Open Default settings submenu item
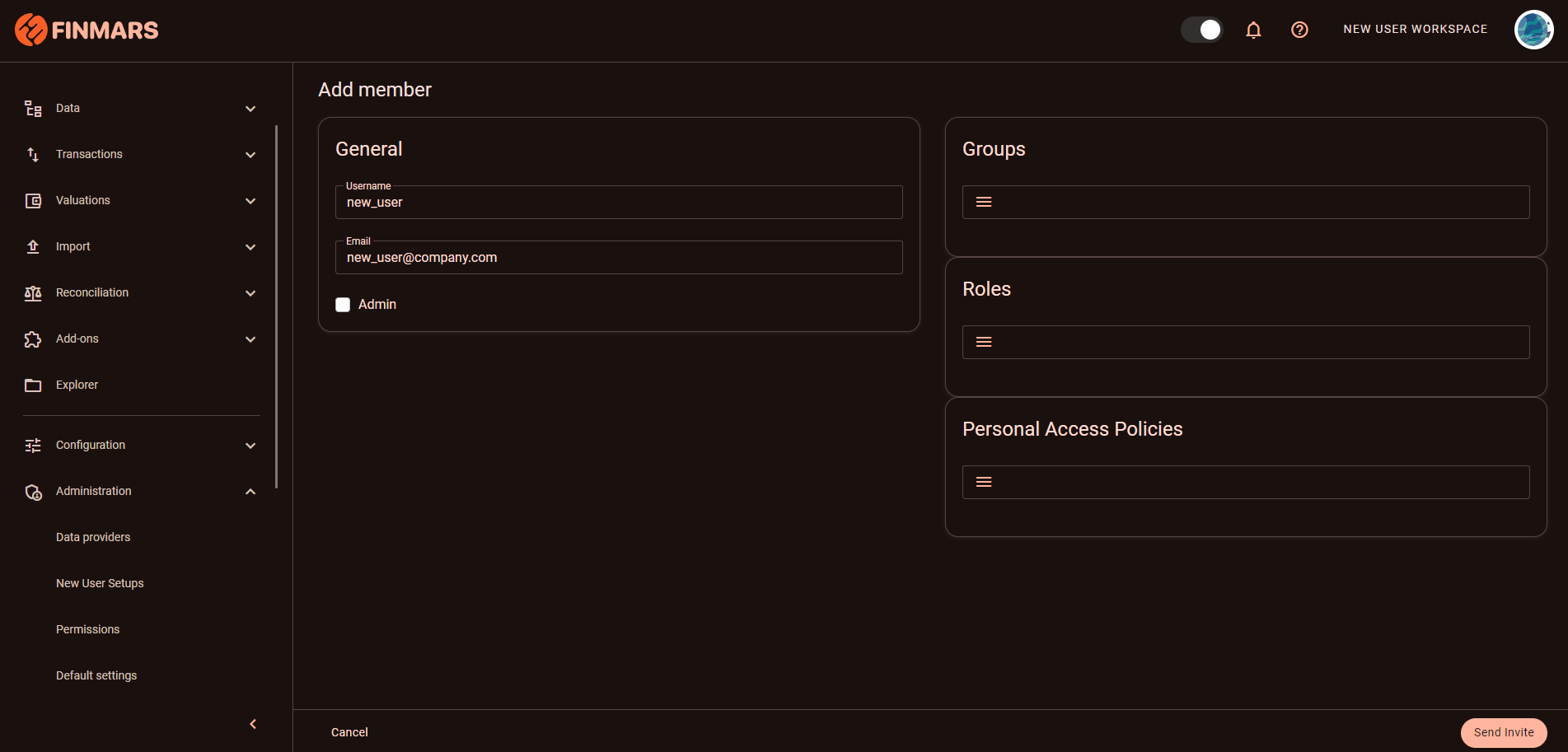The height and width of the screenshot is (752, 1568). [96, 675]
